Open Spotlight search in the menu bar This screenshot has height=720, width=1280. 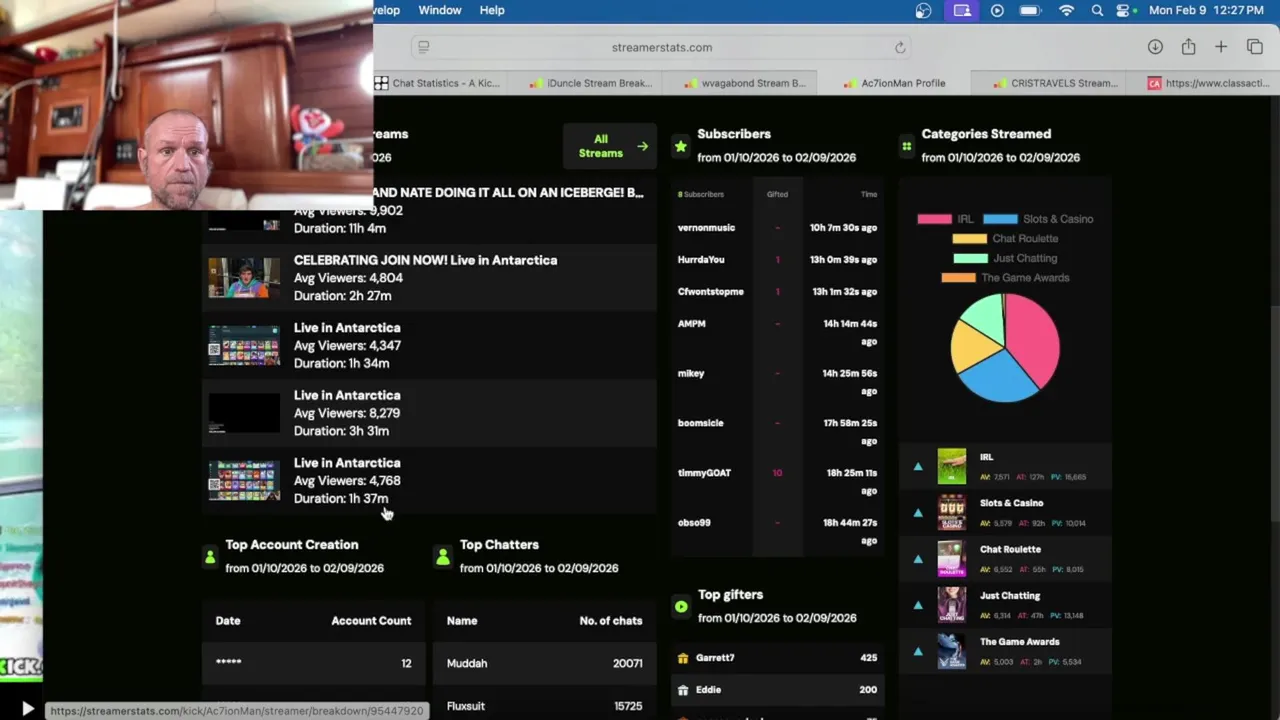point(1097,10)
